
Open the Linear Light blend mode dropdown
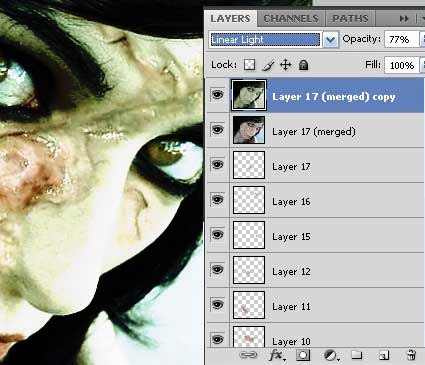pos(330,40)
